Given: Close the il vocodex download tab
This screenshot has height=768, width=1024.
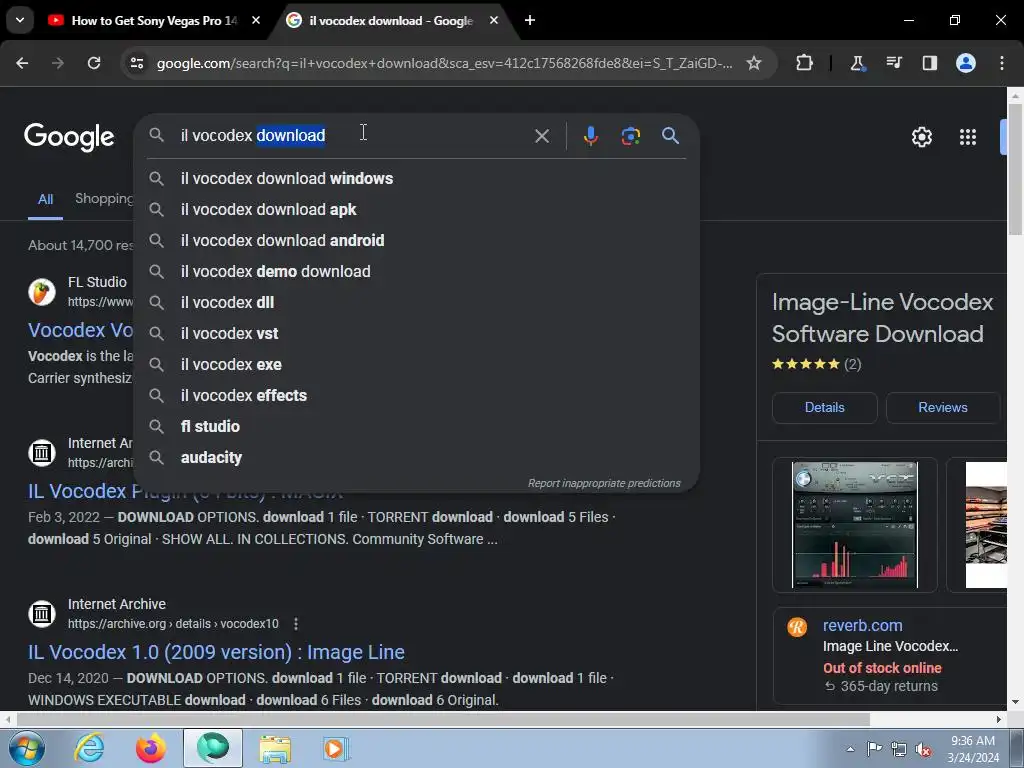Looking at the screenshot, I should click(x=494, y=20).
